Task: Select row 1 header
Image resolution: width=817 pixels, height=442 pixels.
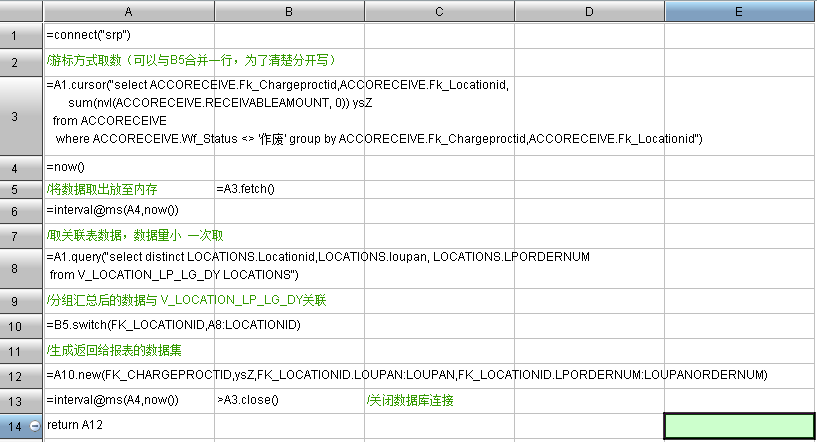Action: pos(21,35)
